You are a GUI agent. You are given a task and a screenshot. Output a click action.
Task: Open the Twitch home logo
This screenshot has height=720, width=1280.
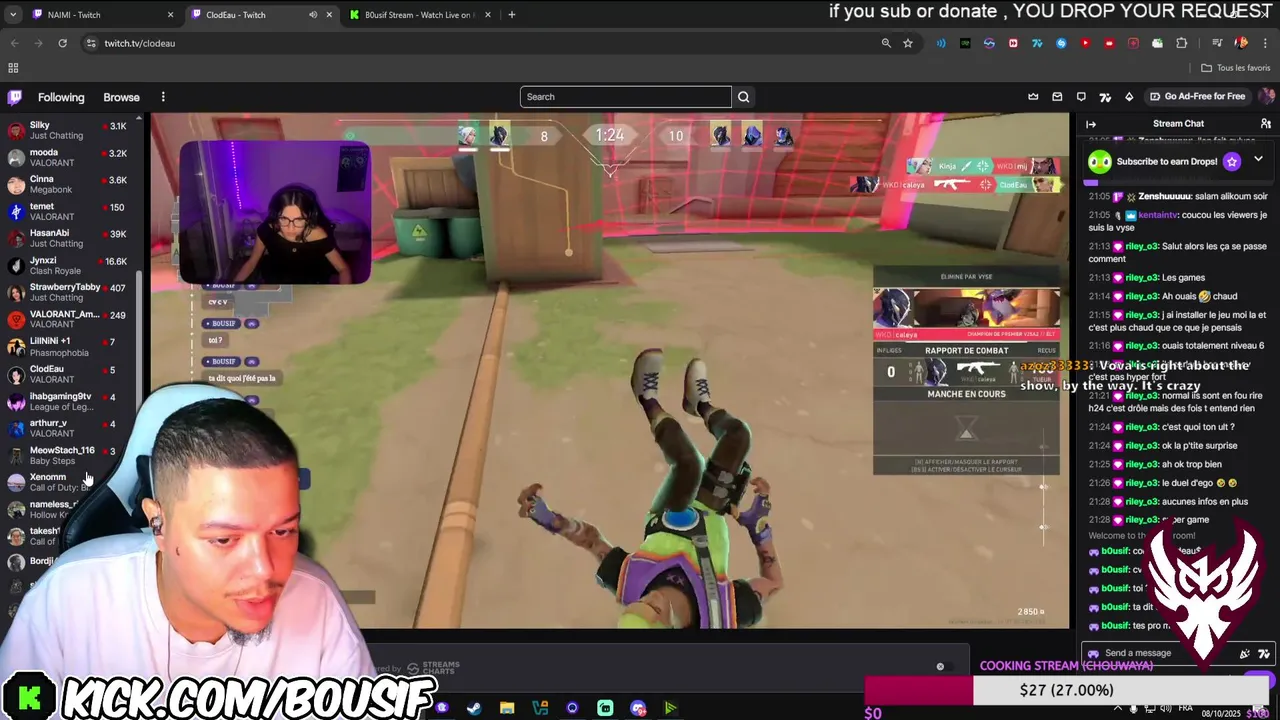pyautogui.click(x=14, y=97)
